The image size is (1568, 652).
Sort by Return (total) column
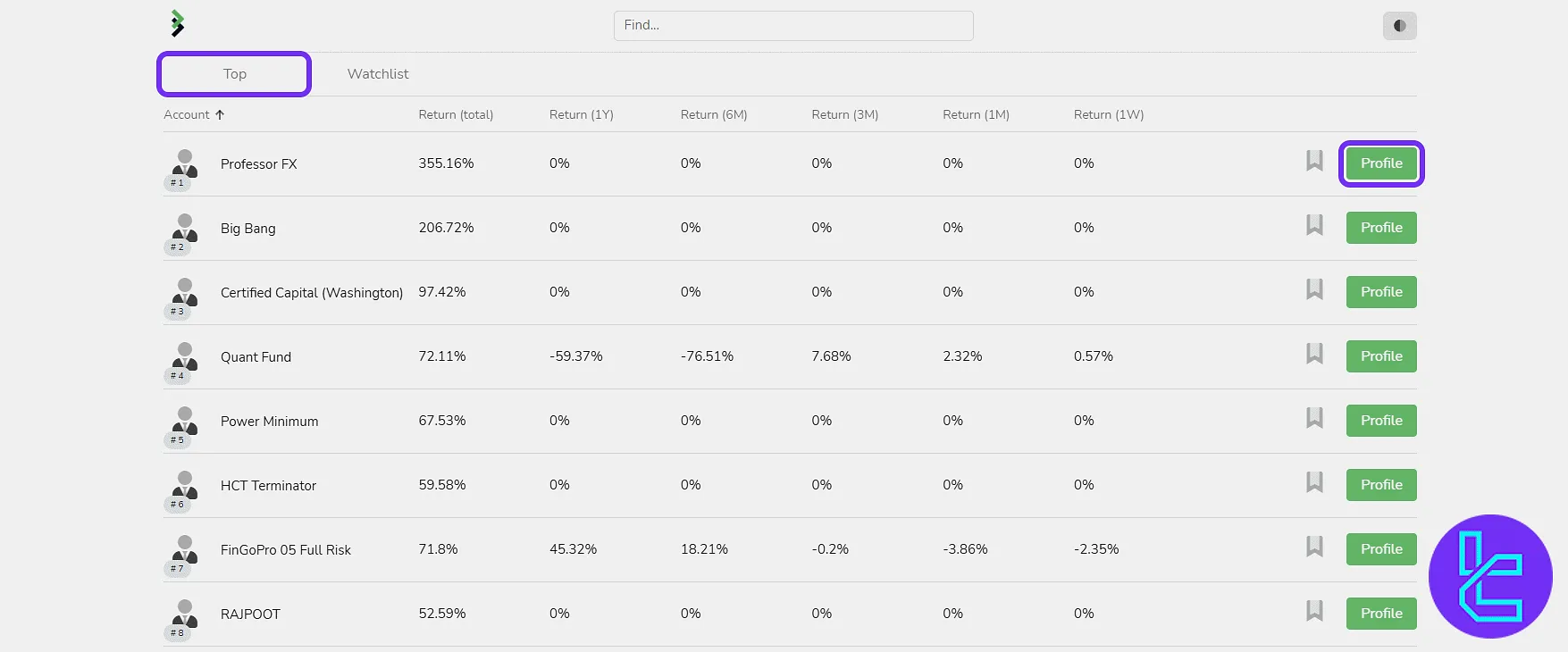click(x=456, y=115)
